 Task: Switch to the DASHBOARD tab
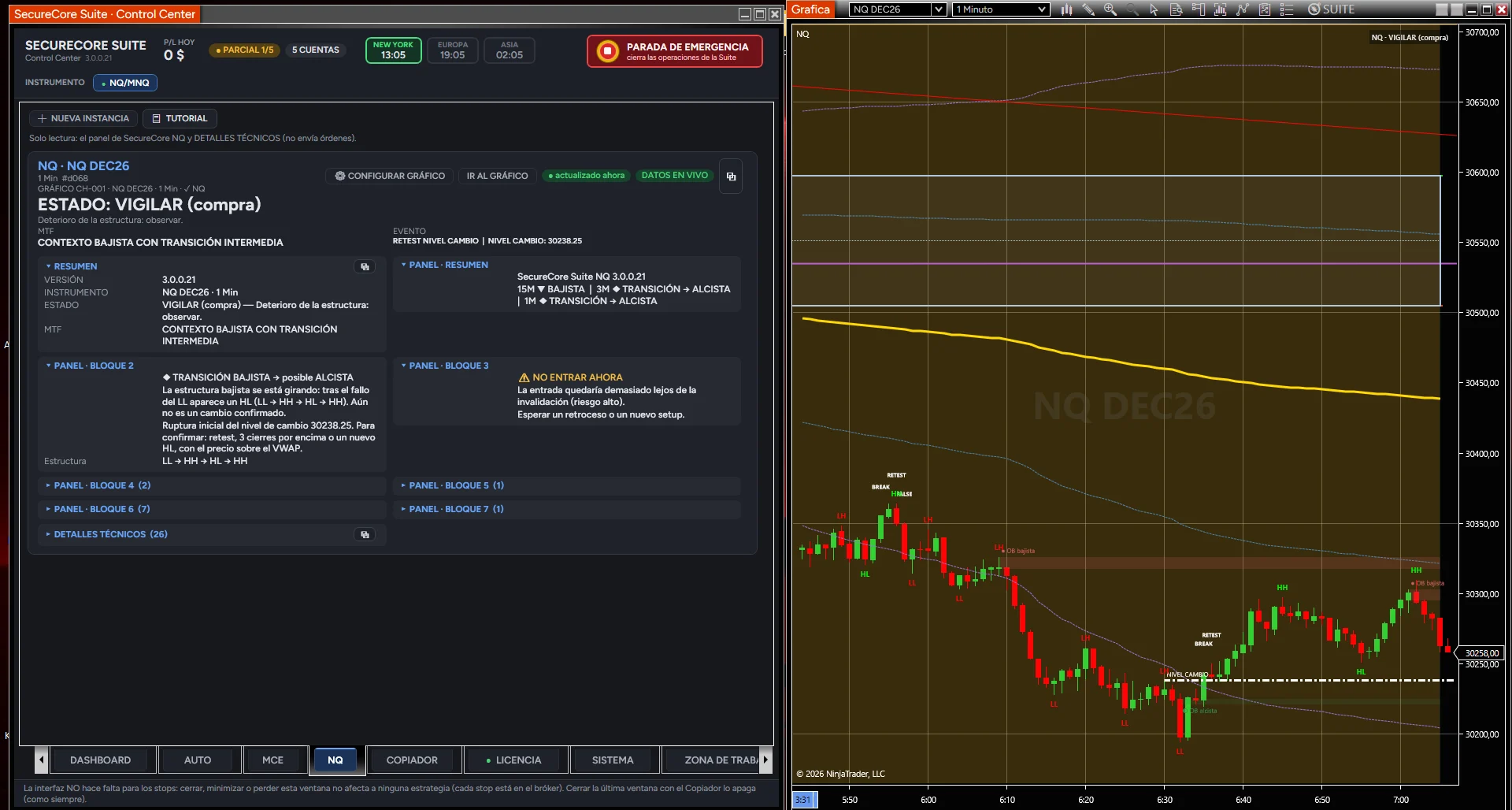click(101, 760)
